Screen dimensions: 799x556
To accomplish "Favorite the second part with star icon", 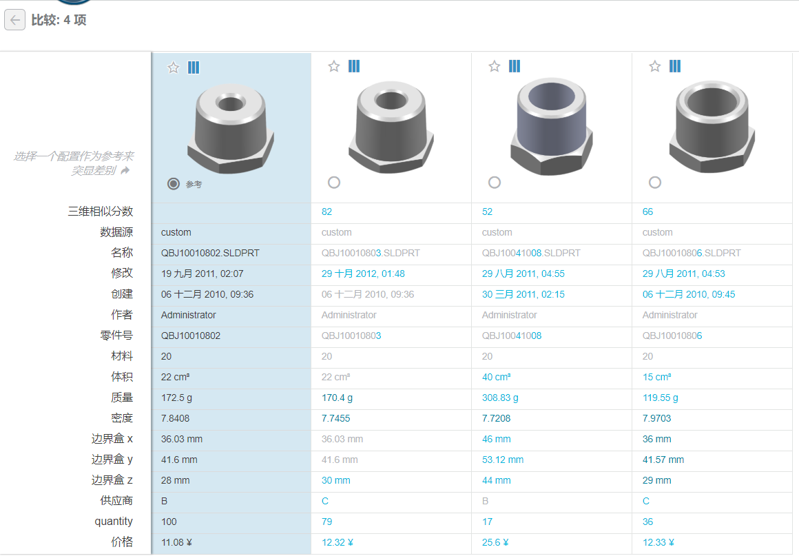I will [334, 67].
